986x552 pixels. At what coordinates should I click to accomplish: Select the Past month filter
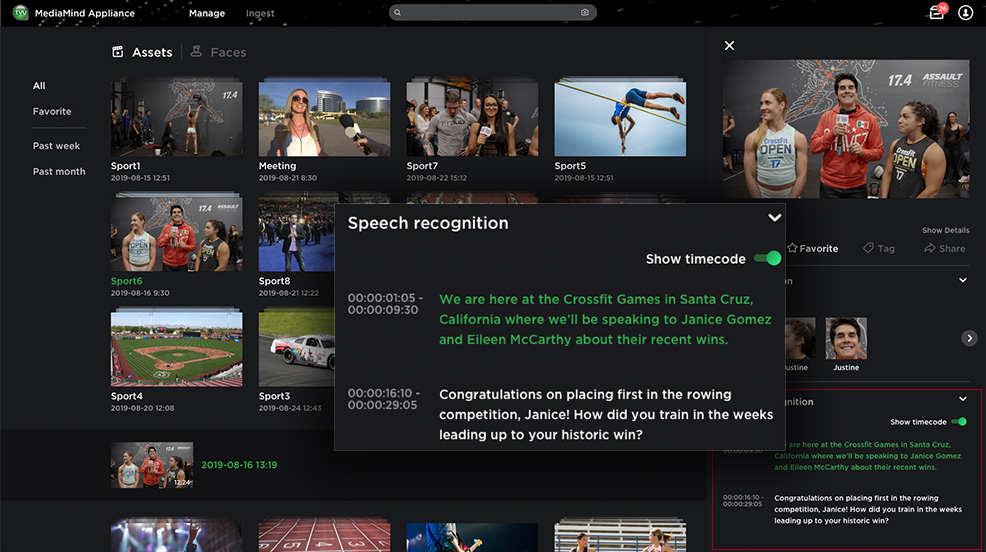[59, 172]
